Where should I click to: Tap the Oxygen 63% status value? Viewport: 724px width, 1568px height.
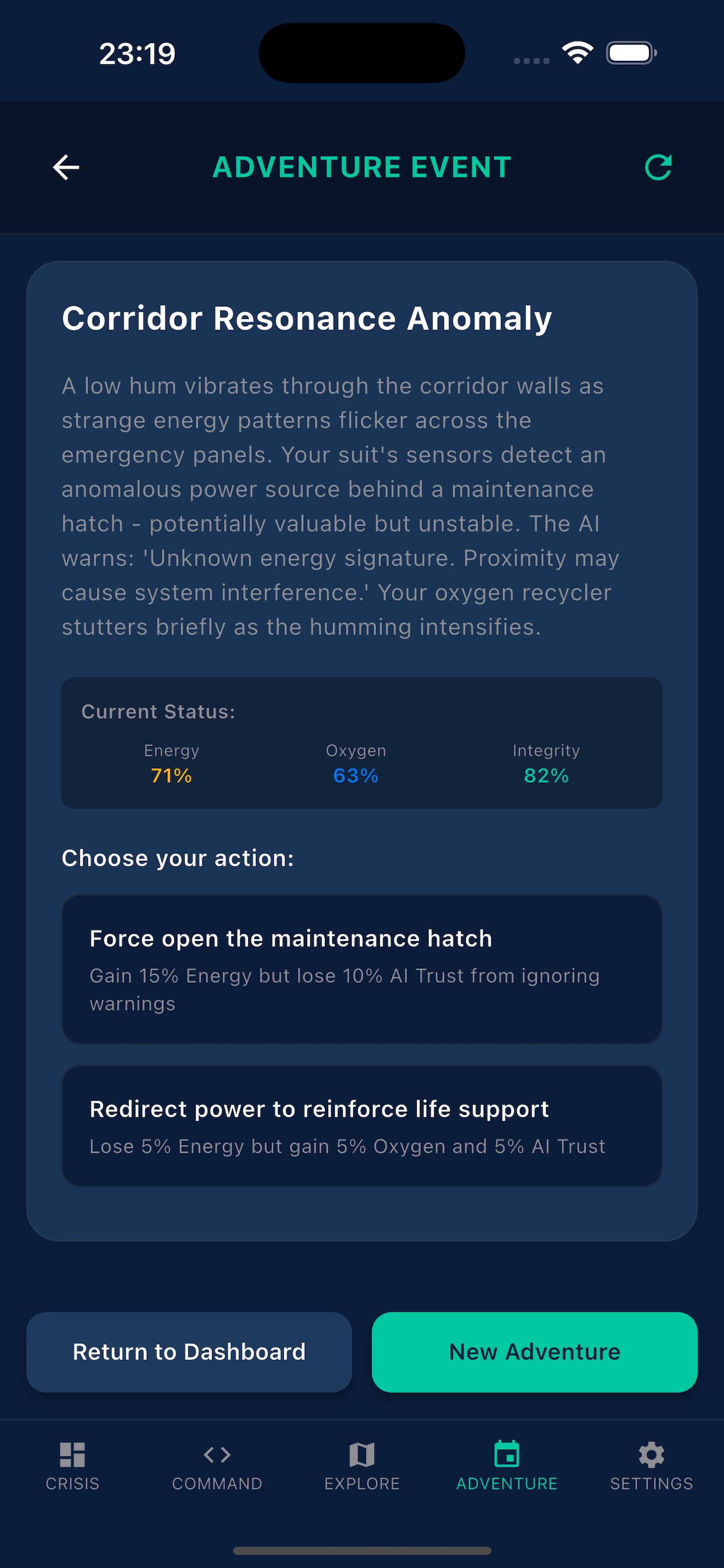356,775
